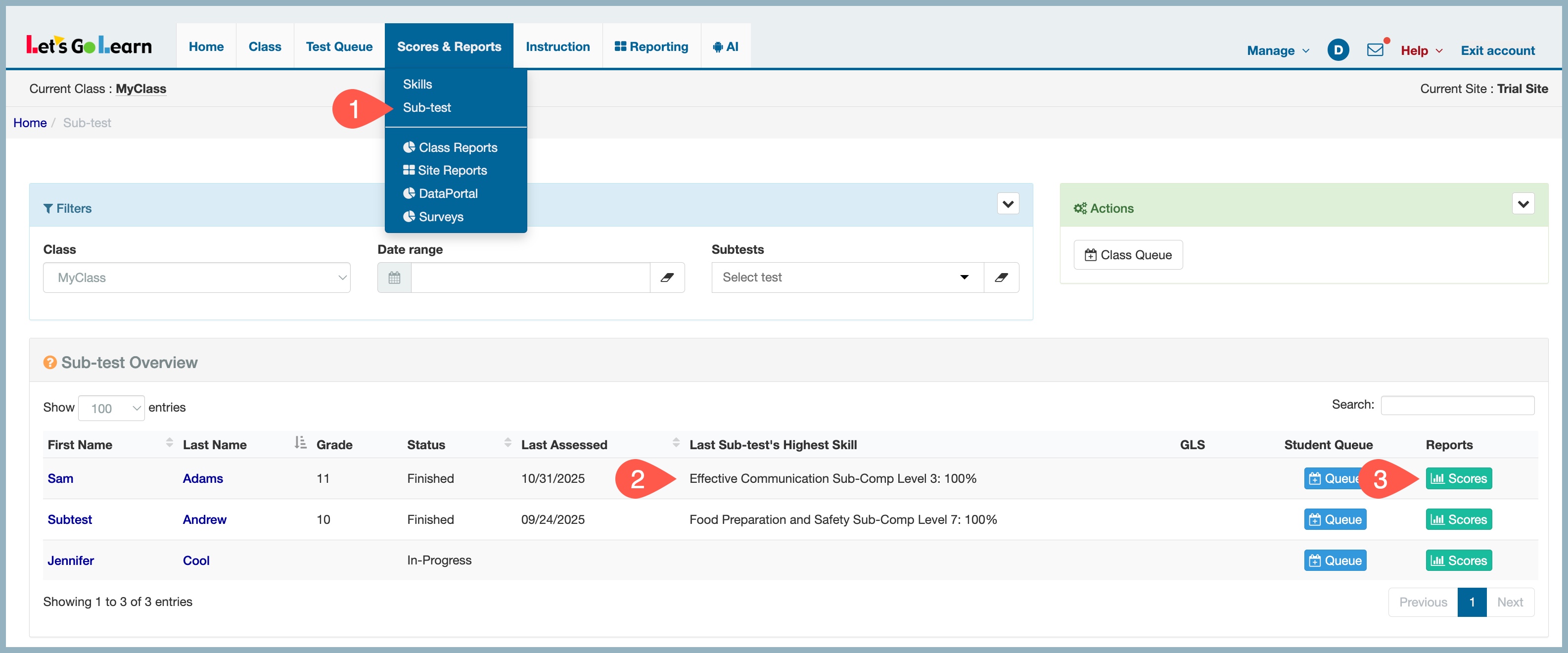Select Sub-test from Scores & Reports menu
The image size is (1568, 653).
tap(427, 108)
